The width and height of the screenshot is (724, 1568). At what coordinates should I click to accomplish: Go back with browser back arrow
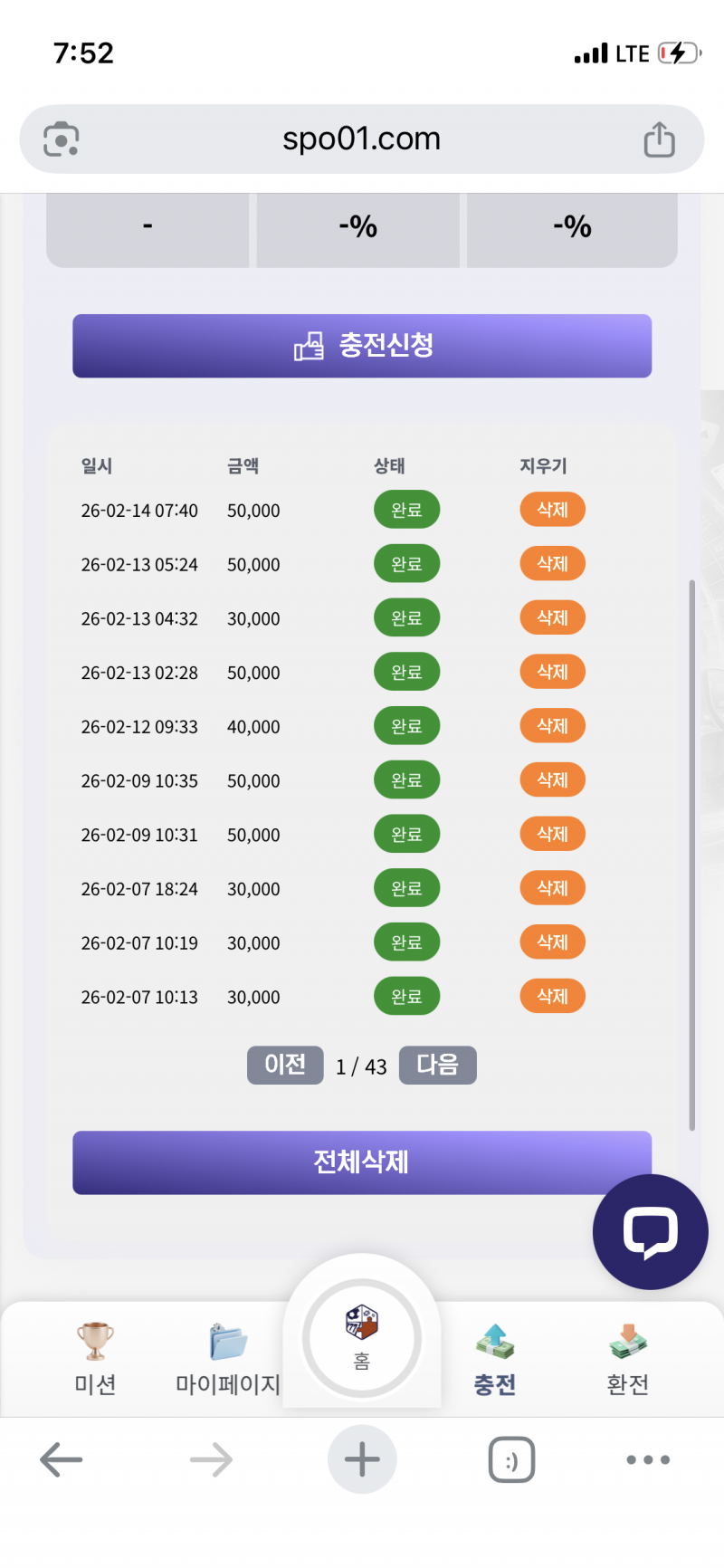[x=62, y=1459]
